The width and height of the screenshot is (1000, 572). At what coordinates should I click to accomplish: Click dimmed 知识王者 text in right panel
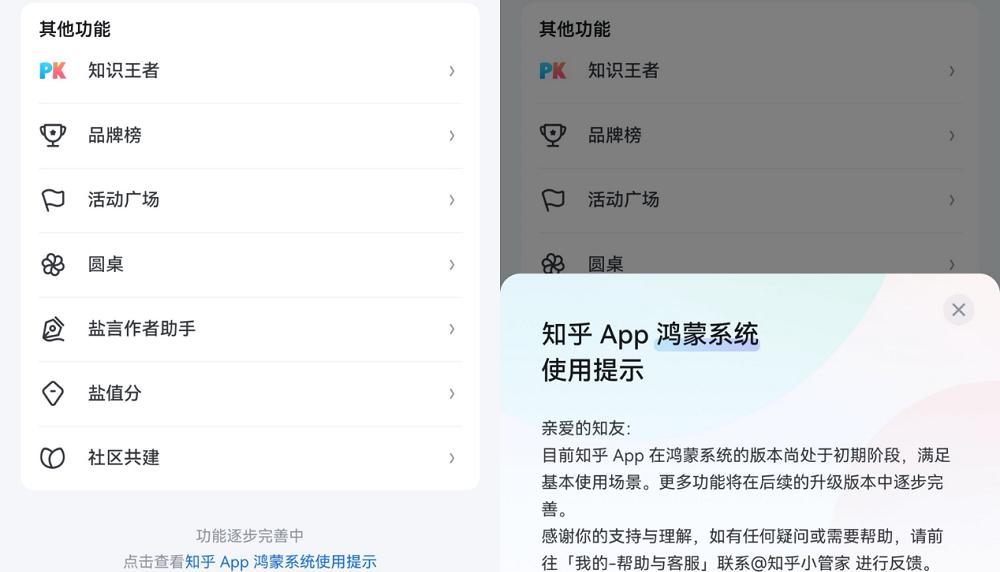pos(623,70)
